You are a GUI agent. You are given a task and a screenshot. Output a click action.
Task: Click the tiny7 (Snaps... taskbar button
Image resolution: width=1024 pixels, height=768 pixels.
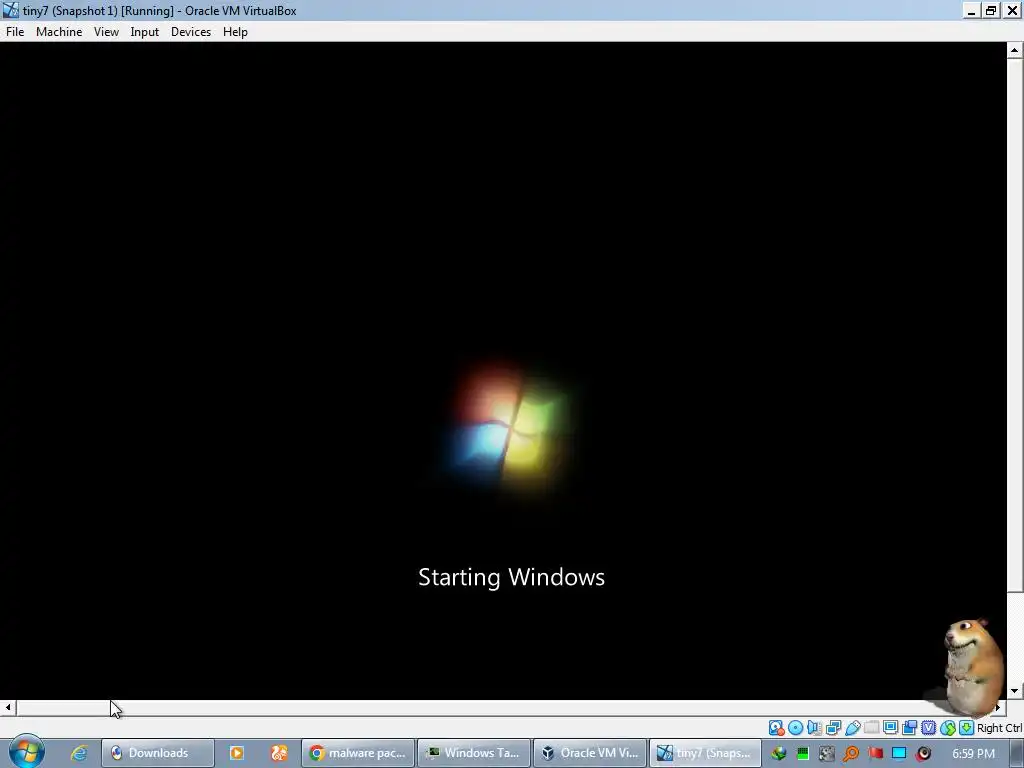click(x=705, y=753)
